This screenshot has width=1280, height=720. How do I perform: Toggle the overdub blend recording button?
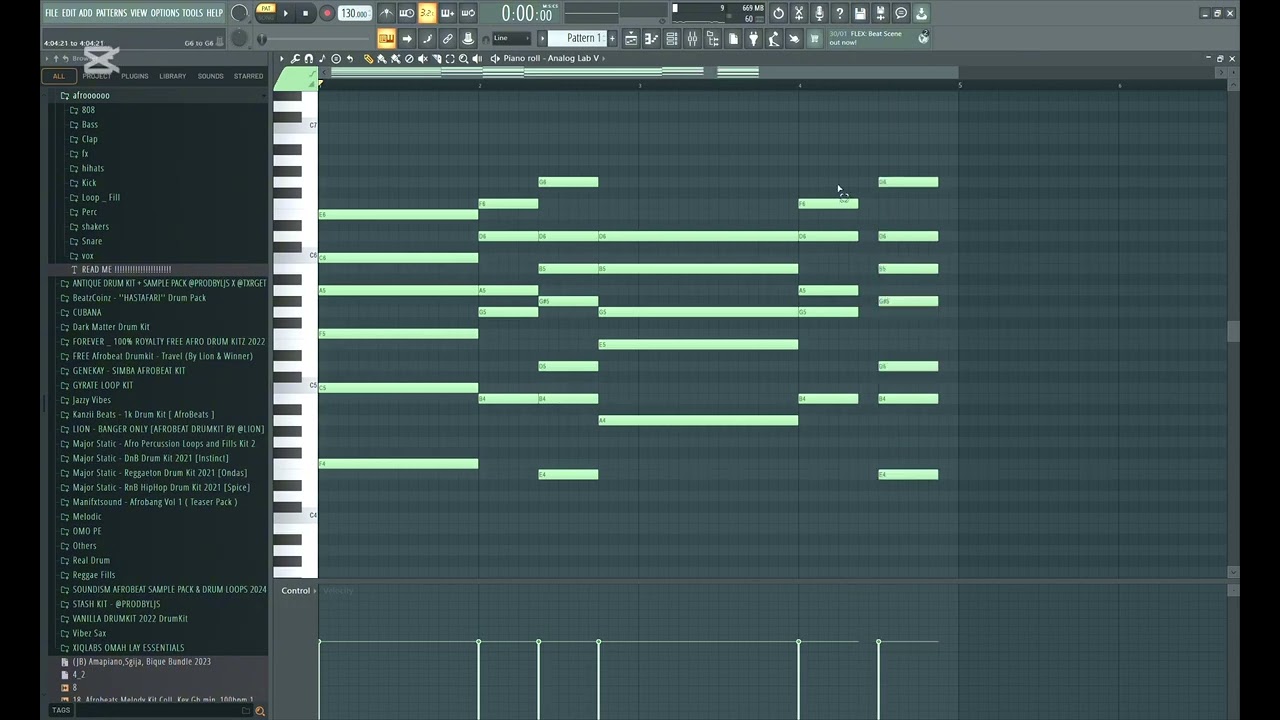(x=448, y=13)
